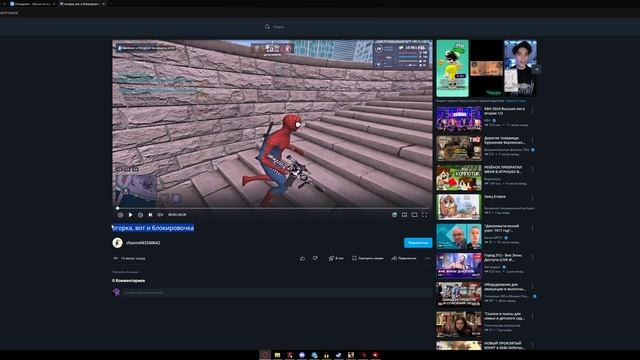Screen dimensions: 640x360
Task: Open options for the Kompot video
Action: coord(533,169)
